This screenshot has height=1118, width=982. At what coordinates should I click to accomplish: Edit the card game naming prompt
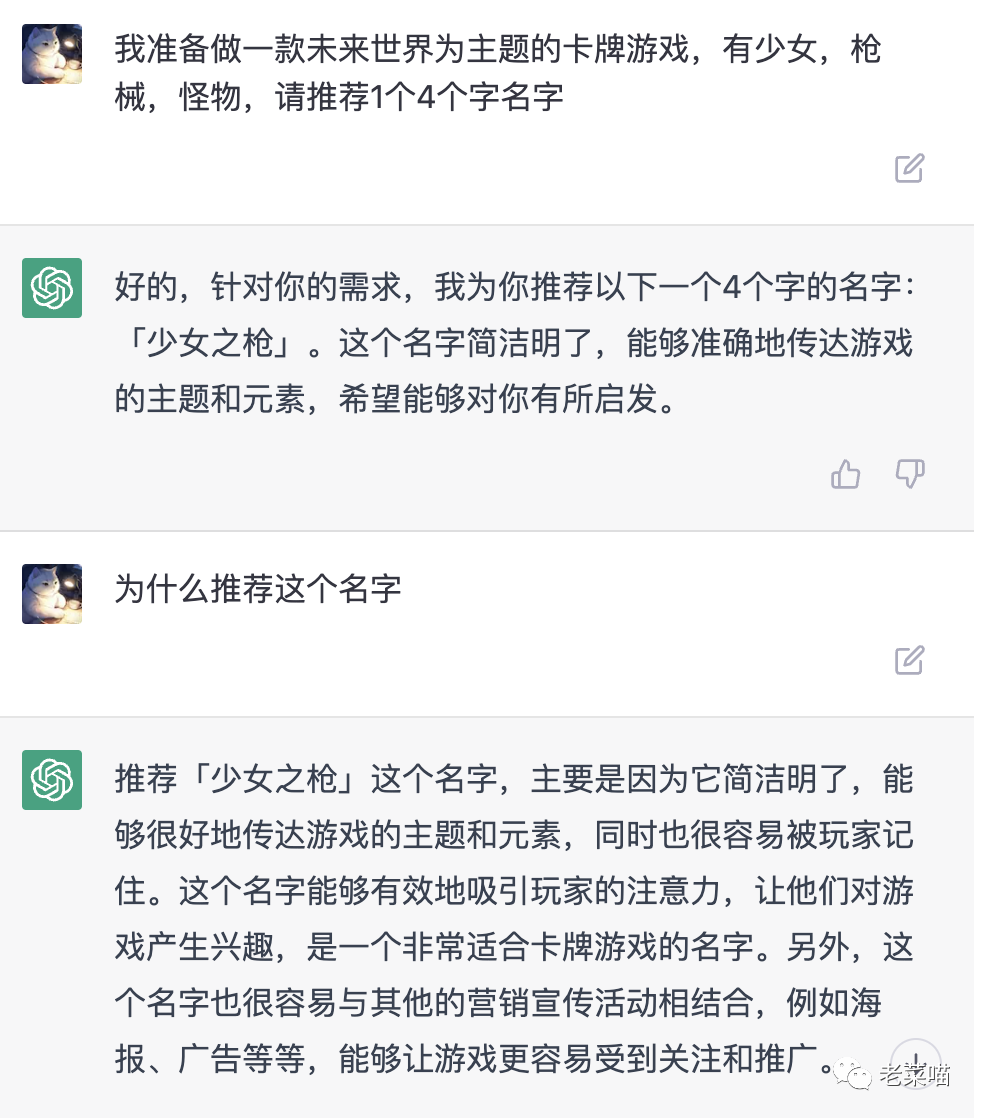click(909, 168)
